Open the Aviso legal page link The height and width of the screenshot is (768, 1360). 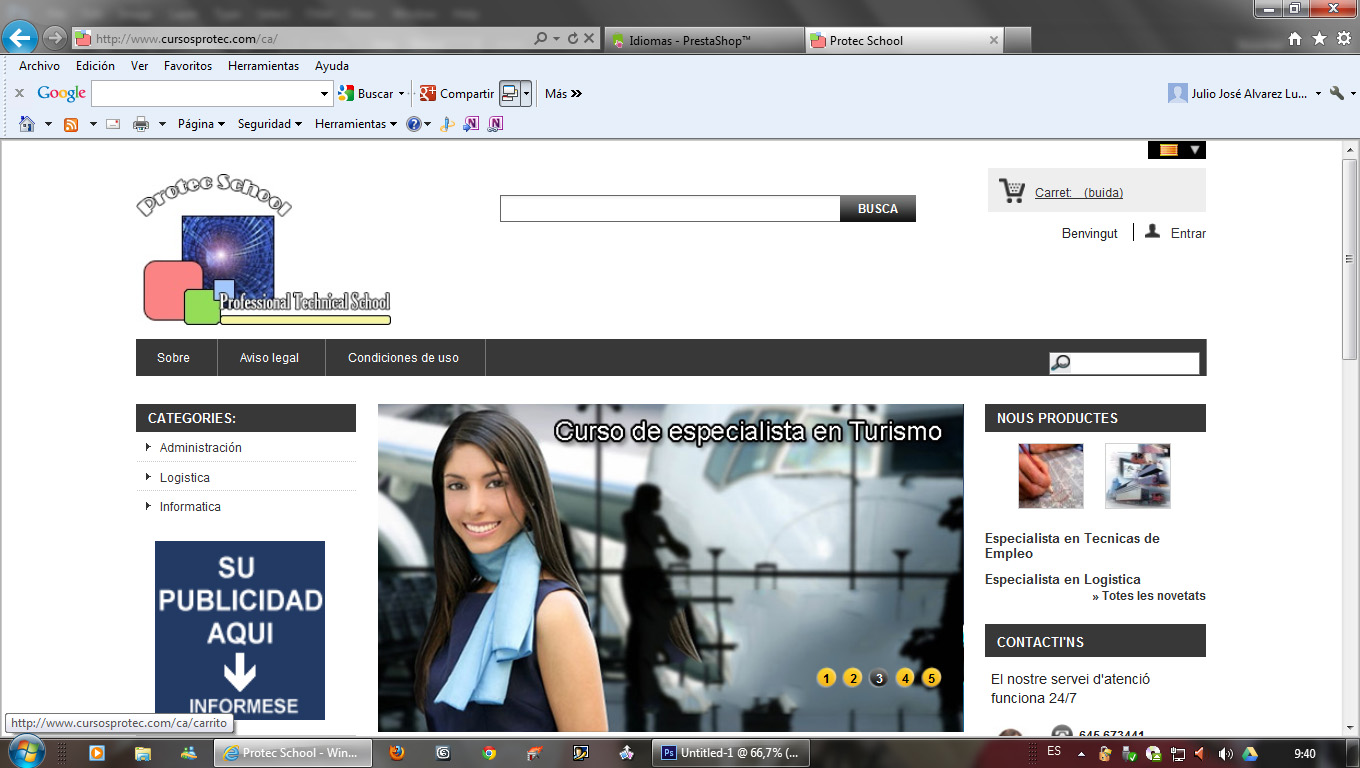pyautogui.click(x=270, y=358)
